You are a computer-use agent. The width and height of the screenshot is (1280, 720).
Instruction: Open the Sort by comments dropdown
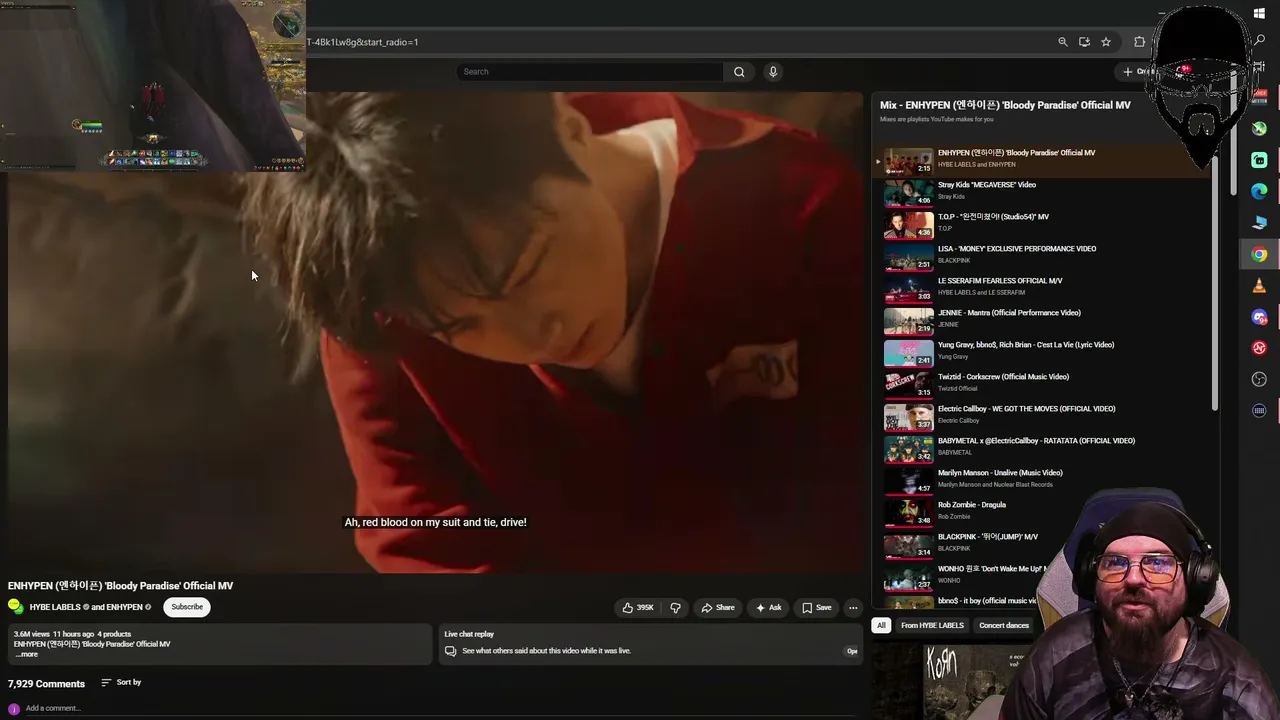(x=121, y=682)
